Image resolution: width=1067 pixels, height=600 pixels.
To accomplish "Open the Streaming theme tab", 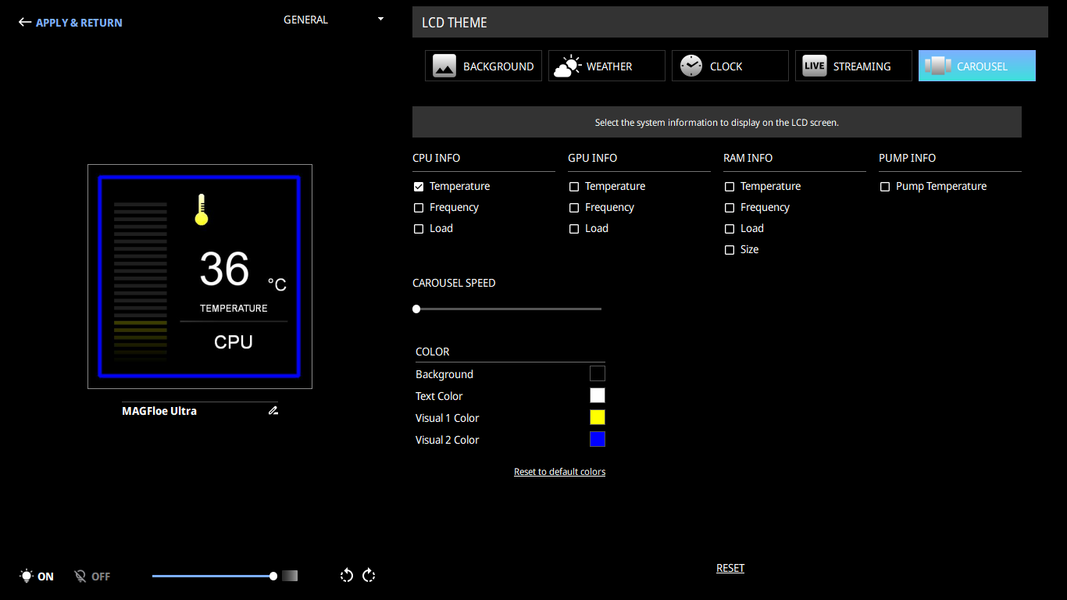I will pyautogui.click(x=853, y=66).
